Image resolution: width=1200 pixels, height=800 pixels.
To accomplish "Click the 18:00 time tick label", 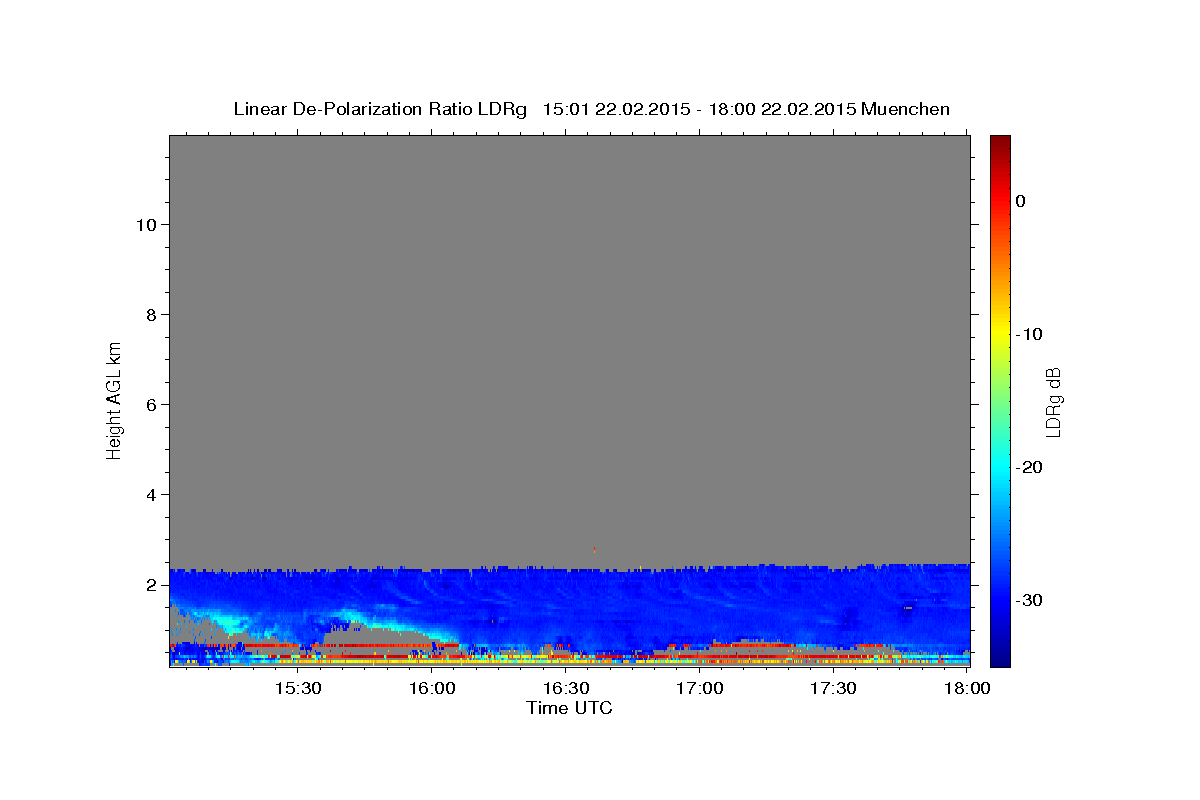I will [x=967, y=689].
